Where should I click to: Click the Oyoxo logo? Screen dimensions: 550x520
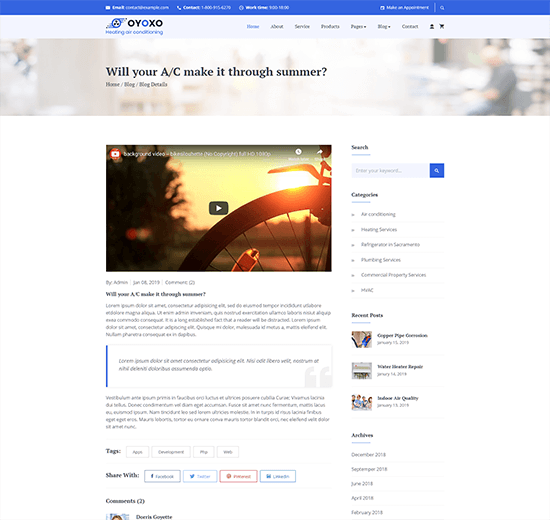click(134, 26)
